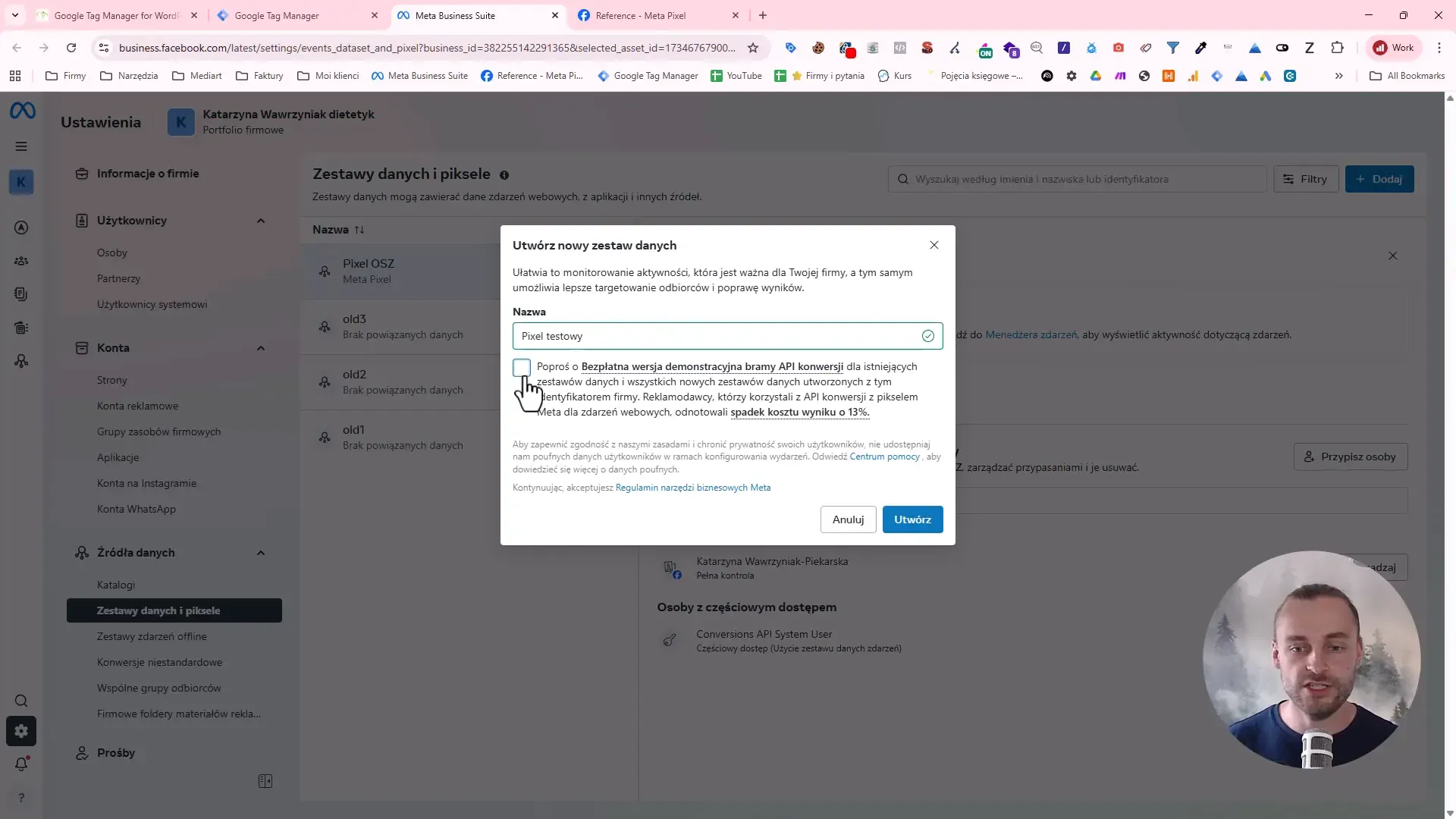Sort the list by Nazwa column
Image resolution: width=1456 pixels, height=819 pixels.
338,230
